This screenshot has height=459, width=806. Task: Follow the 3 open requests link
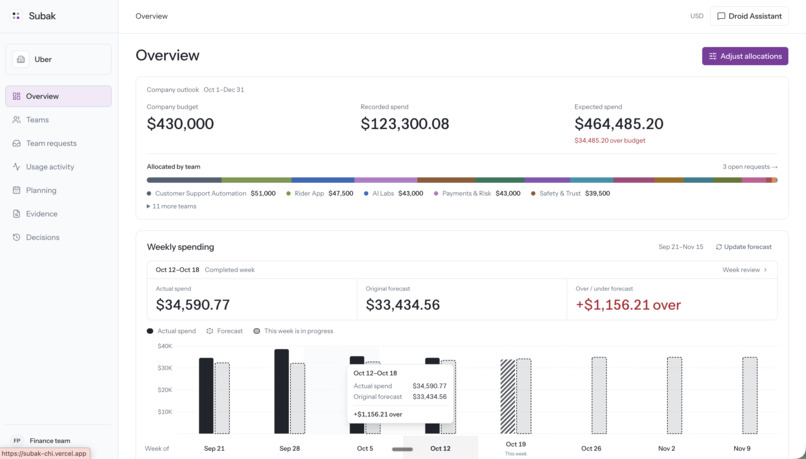pos(750,167)
